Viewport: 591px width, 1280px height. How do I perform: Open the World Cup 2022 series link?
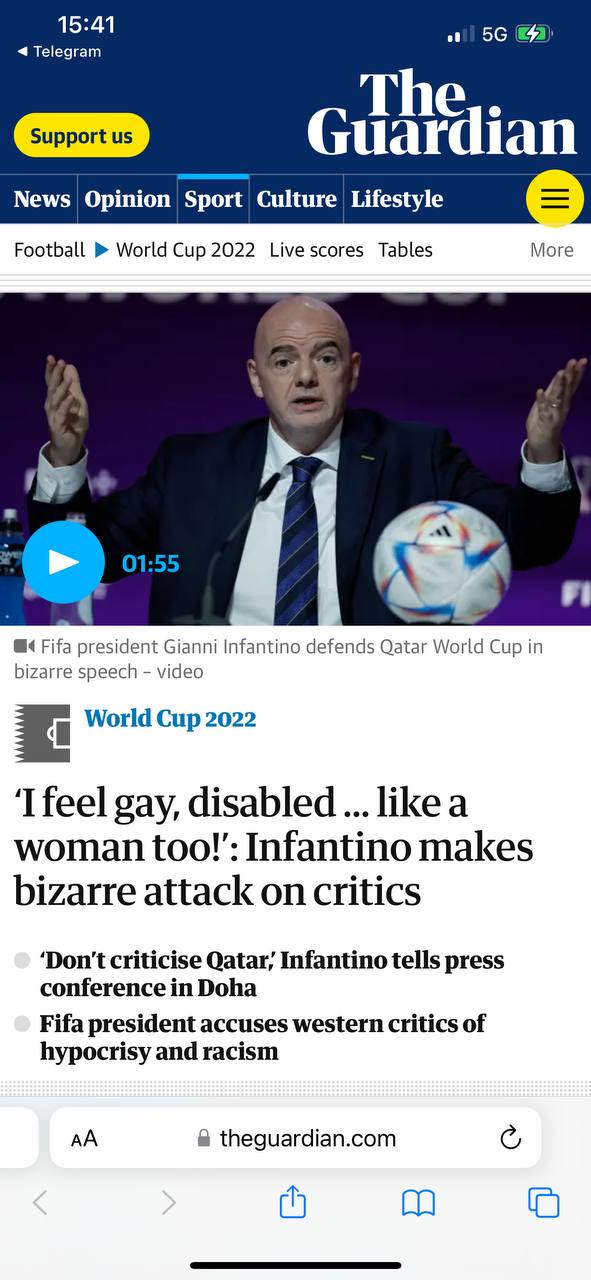[170, 718]
